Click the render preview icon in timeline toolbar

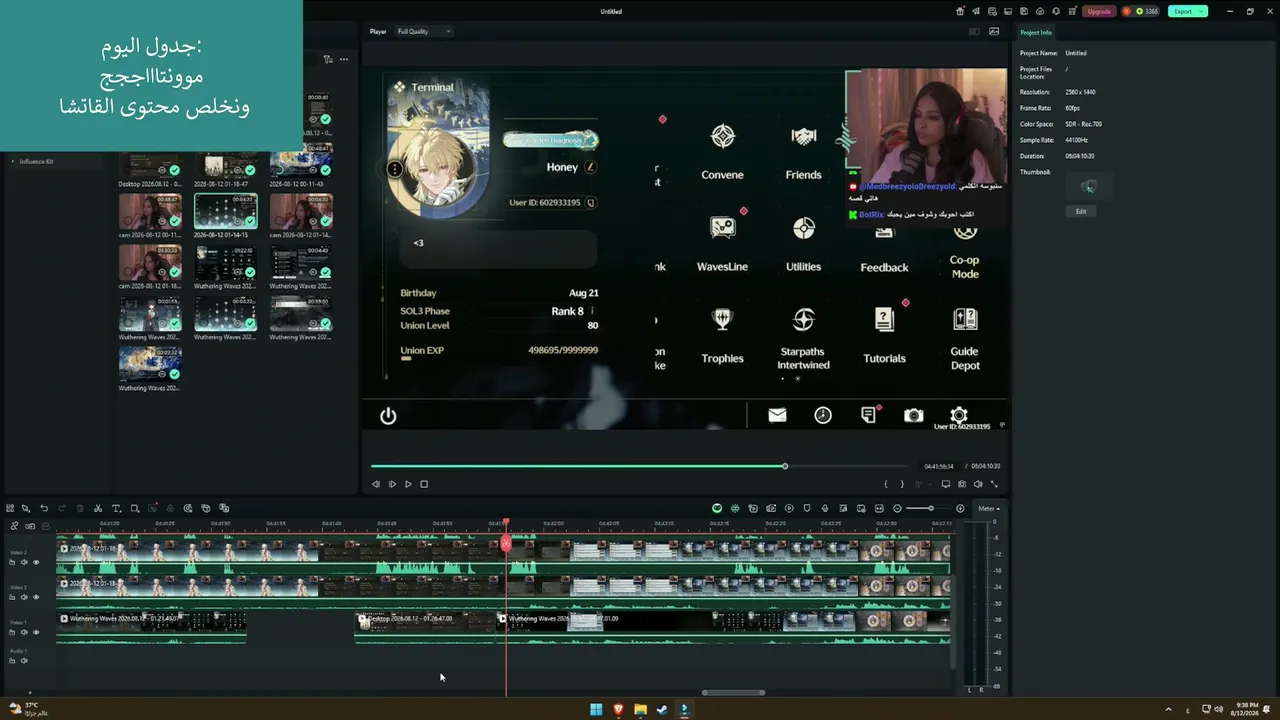789,508
